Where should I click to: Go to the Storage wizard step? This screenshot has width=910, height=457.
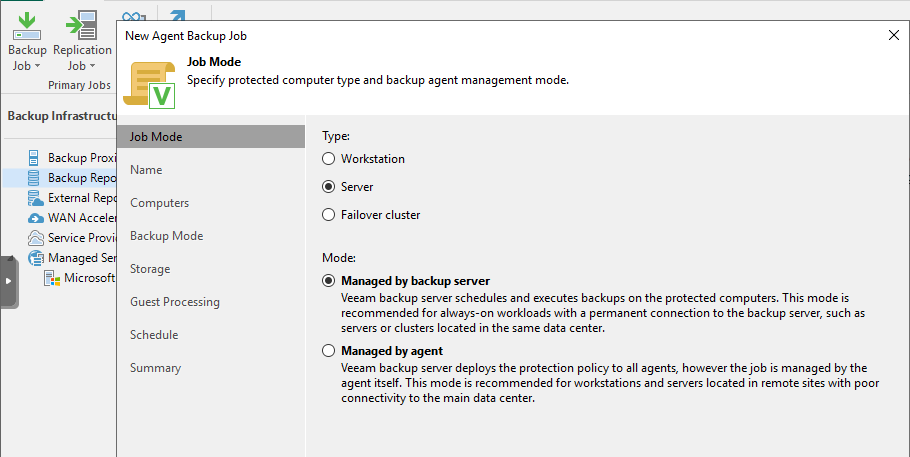tap(150, 269)
